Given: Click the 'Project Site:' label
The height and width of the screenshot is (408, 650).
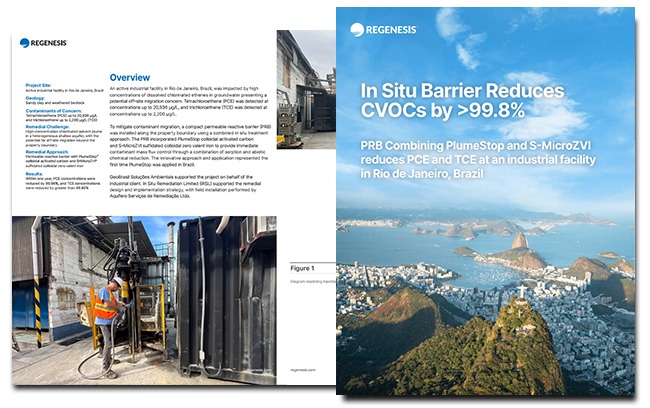Looking at the screenshot, I should click(x=38, y=85).
